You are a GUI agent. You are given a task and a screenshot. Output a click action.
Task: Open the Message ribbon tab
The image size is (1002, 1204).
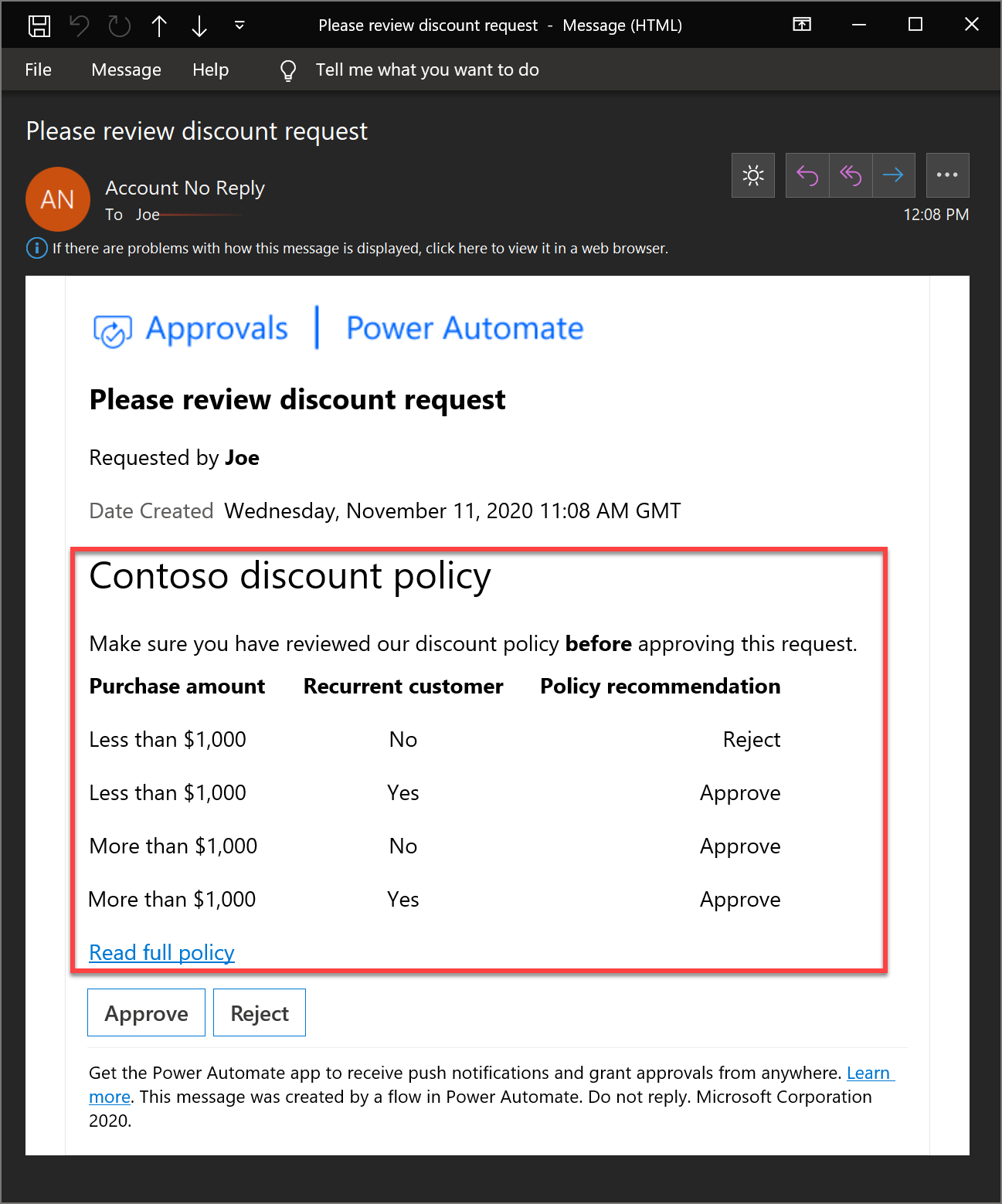126,70
